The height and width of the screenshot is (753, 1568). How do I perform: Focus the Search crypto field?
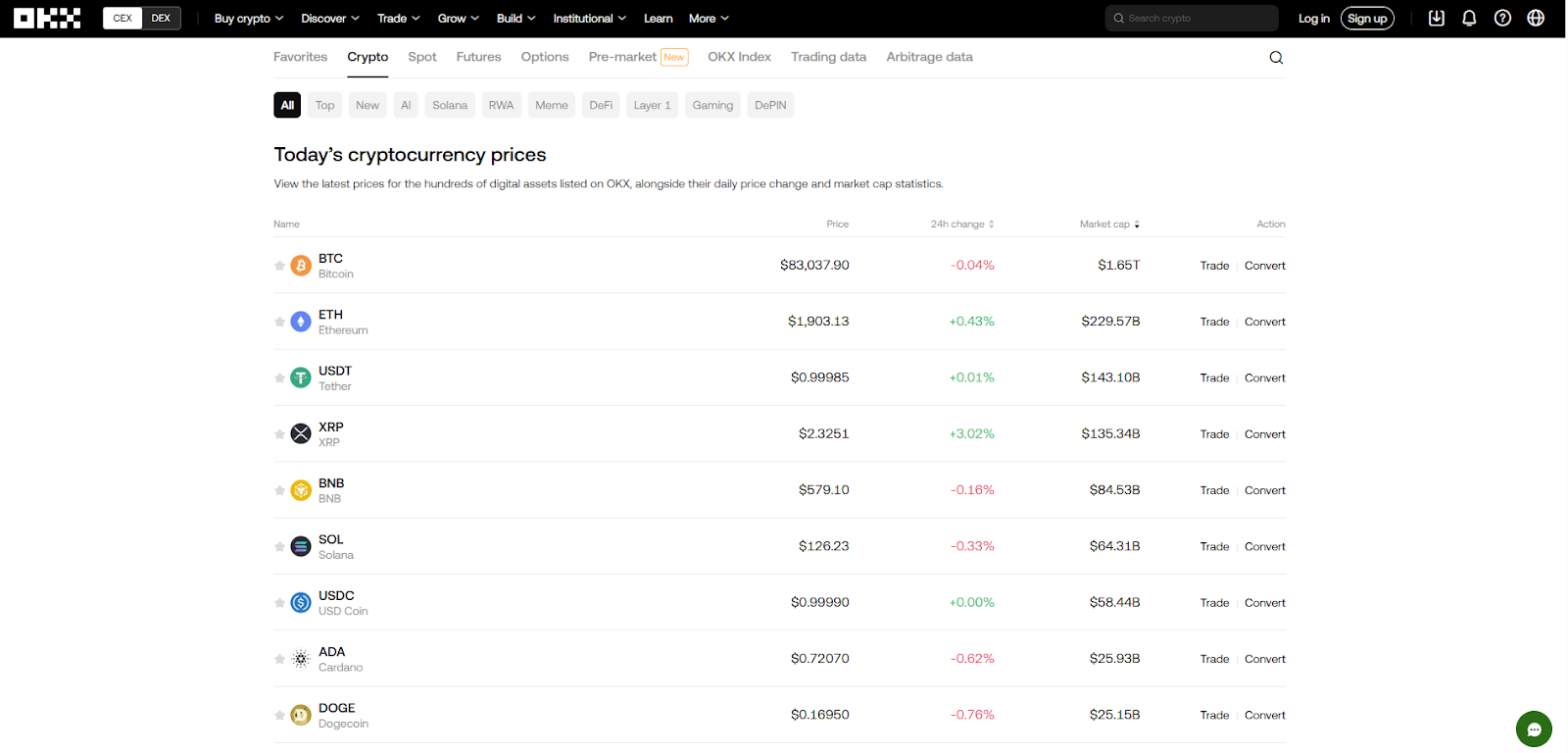1192,18
